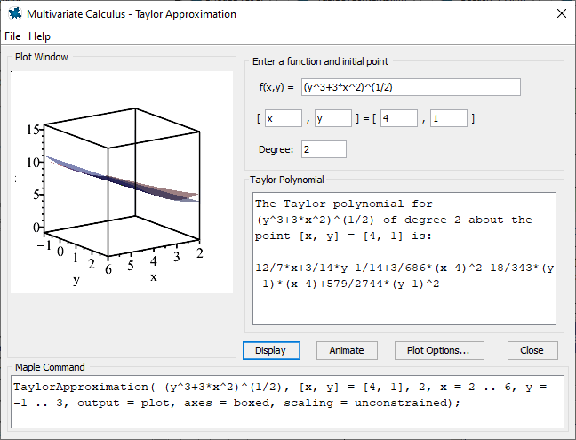The width and height of the screenshot is (576, 440).
Task: Click the Animate button
Action: [x=347, y=350]
